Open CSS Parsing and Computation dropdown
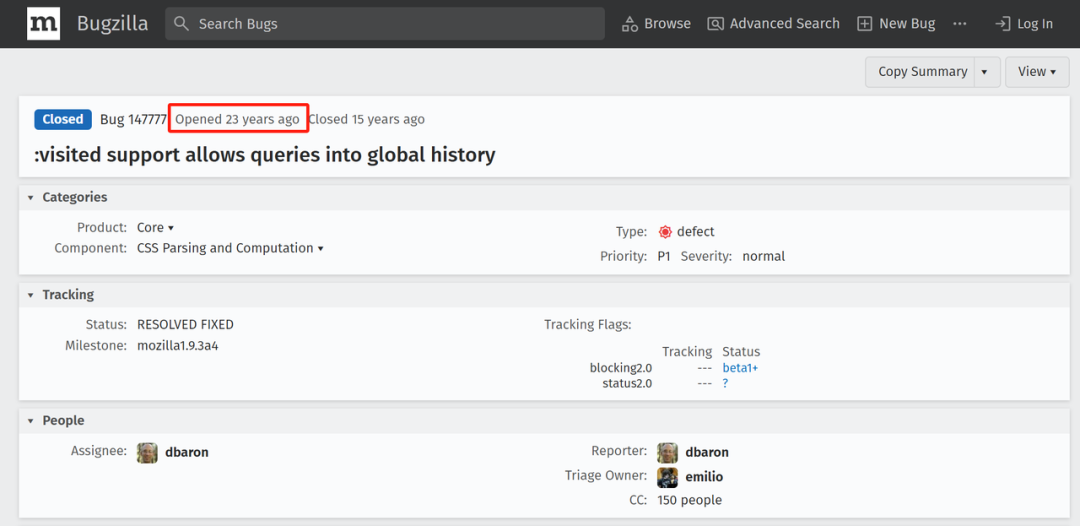Image resolution: width=1080 pixels, height=526 pixels. [230, 248]
